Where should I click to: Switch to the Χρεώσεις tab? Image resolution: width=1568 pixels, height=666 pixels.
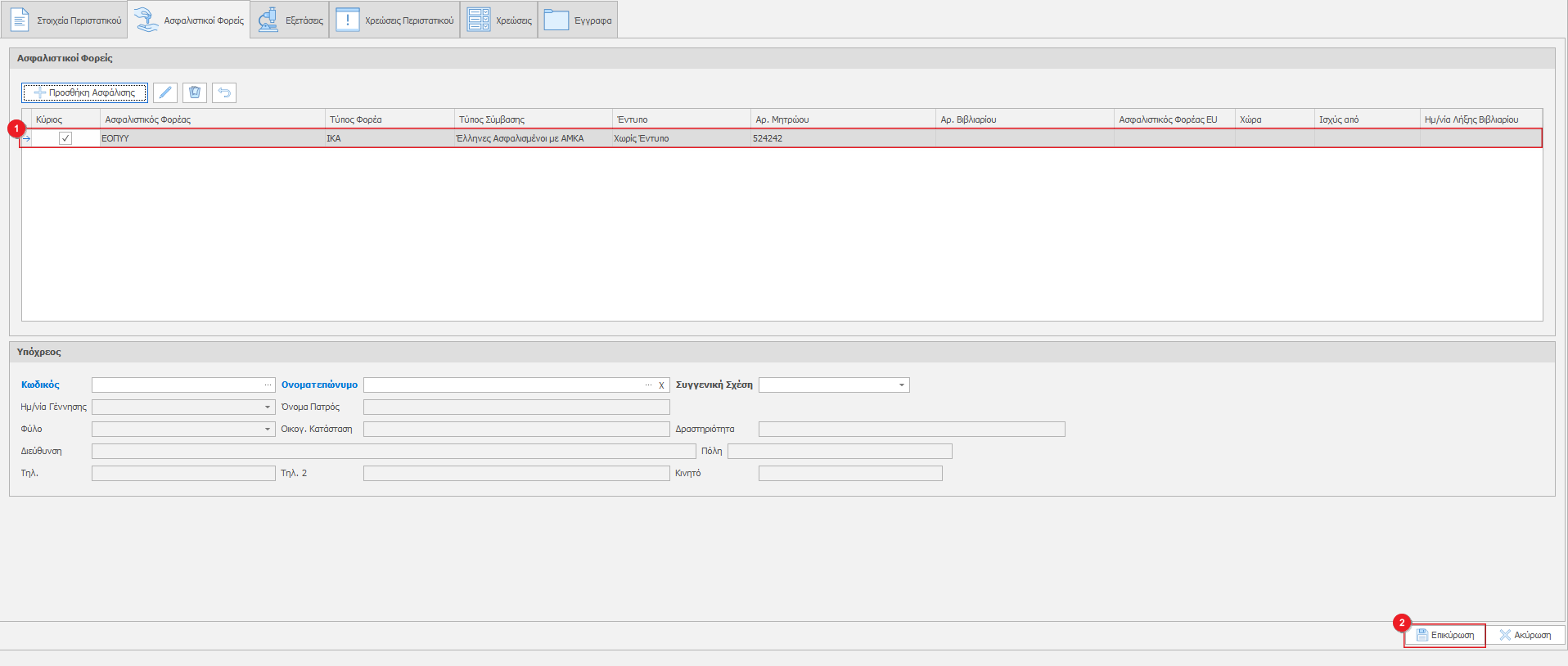pyautogui.click(x=500, y=20)
